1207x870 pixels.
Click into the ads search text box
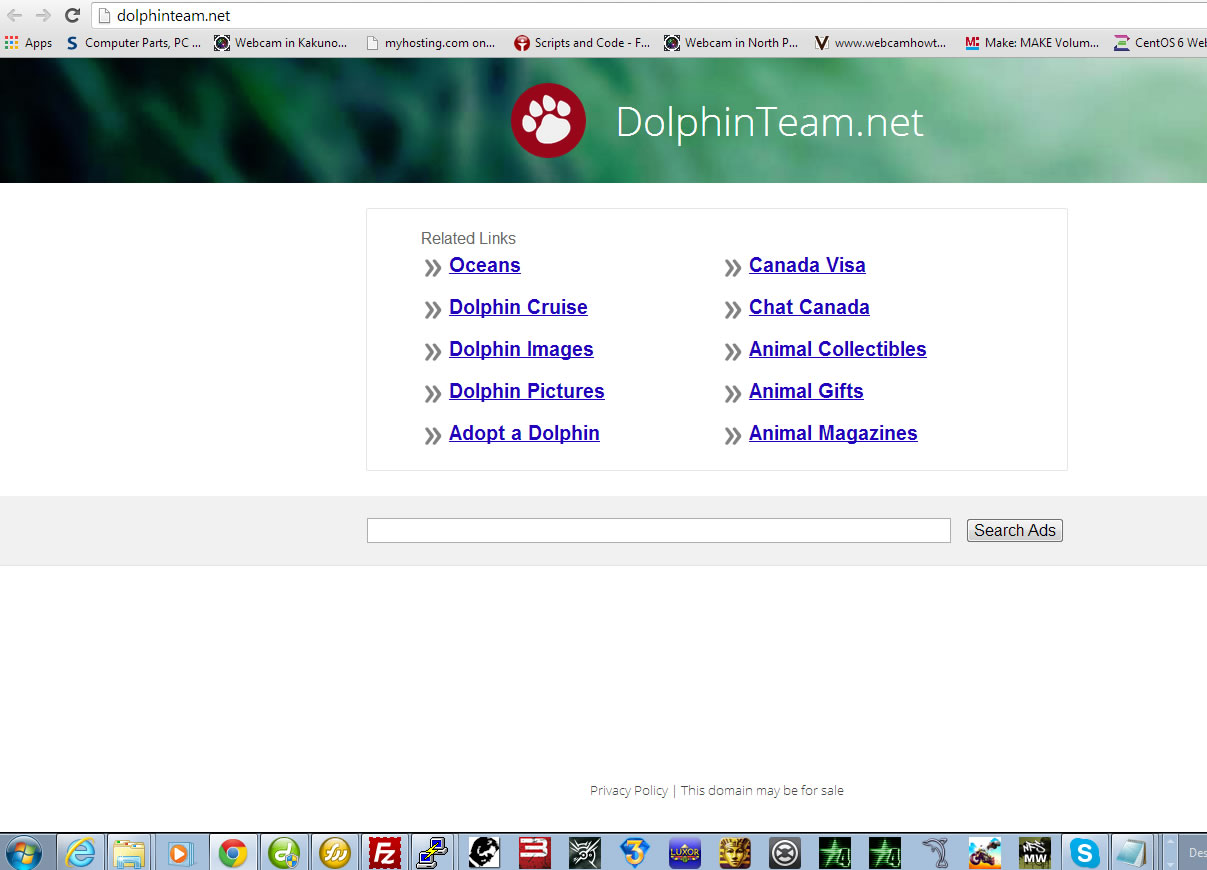point(659,531)
